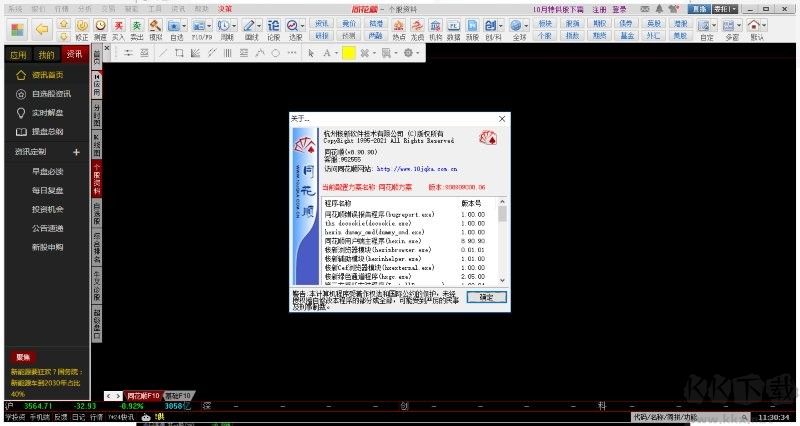Click the 确定 button in the About dialog
This screenshot has width=800, height=426.
486,297
